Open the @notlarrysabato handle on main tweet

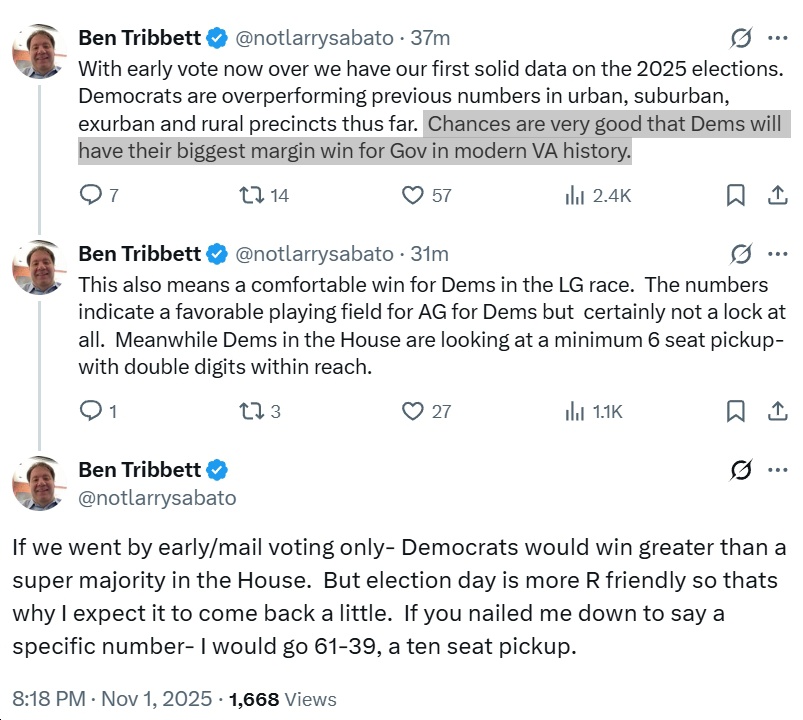pos(157,497)
